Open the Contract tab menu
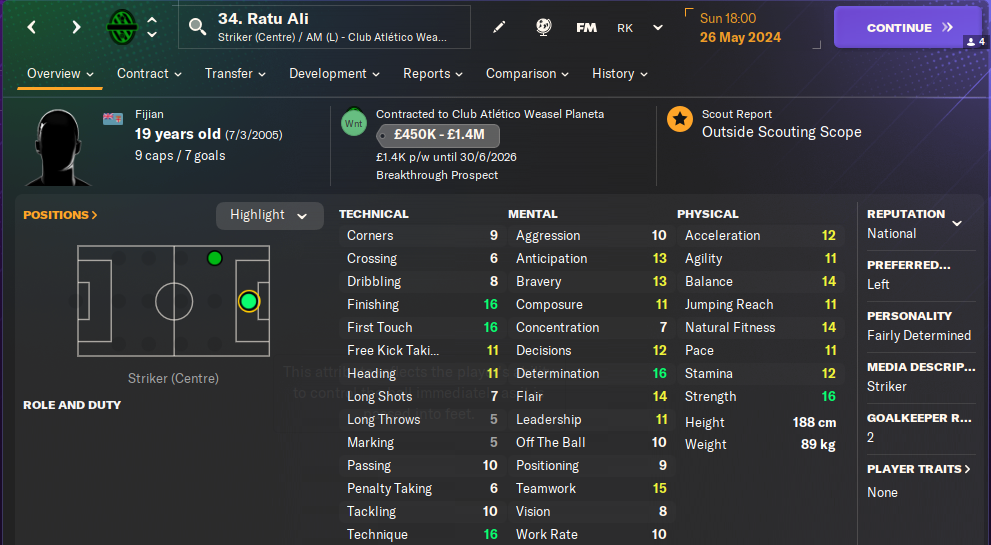Screen dimensions: 991x545 click(149, 74)
